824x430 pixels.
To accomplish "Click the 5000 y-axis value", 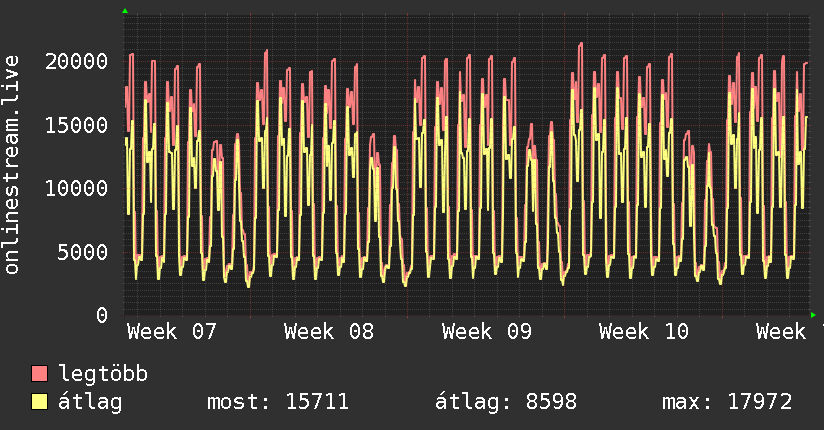I will pyautogui.click(x=83, y=252).
